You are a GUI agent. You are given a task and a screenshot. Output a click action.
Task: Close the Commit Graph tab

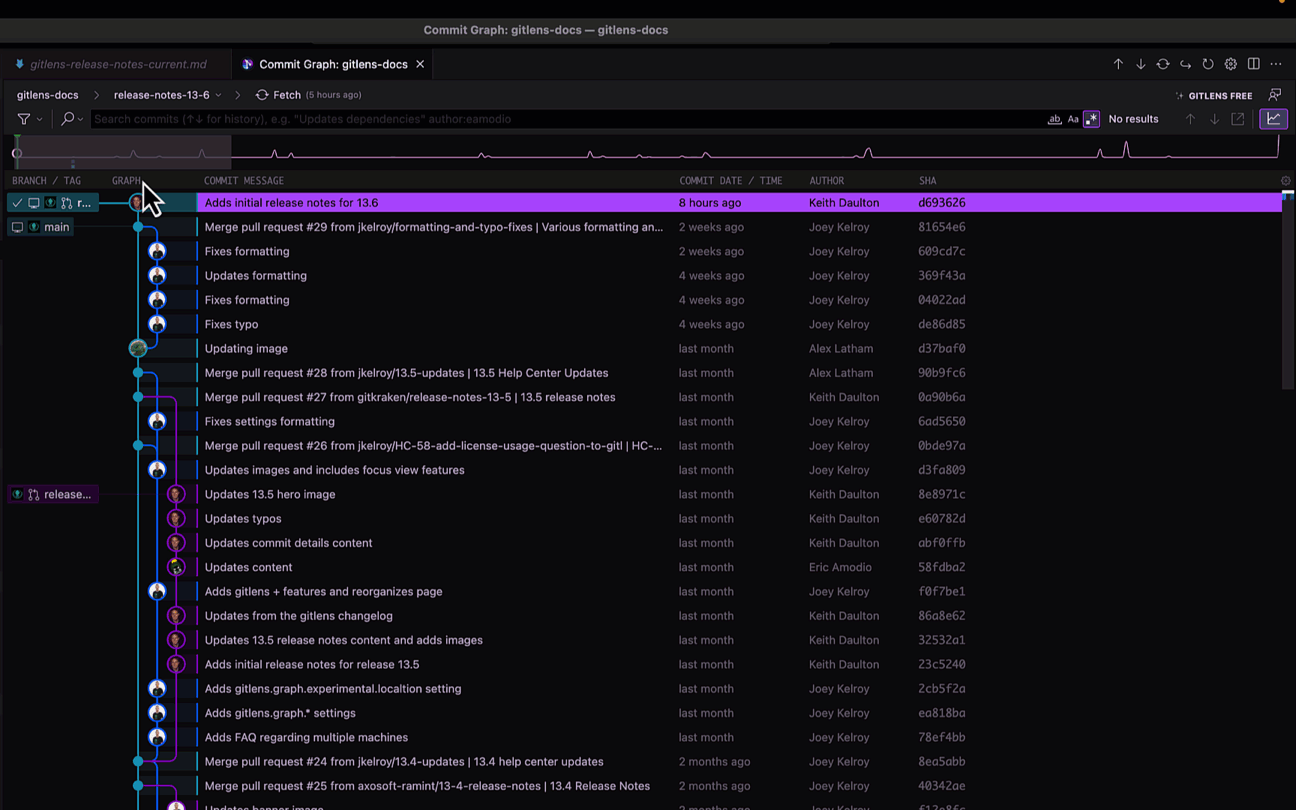pyautogui.click(x=420, y=64)
